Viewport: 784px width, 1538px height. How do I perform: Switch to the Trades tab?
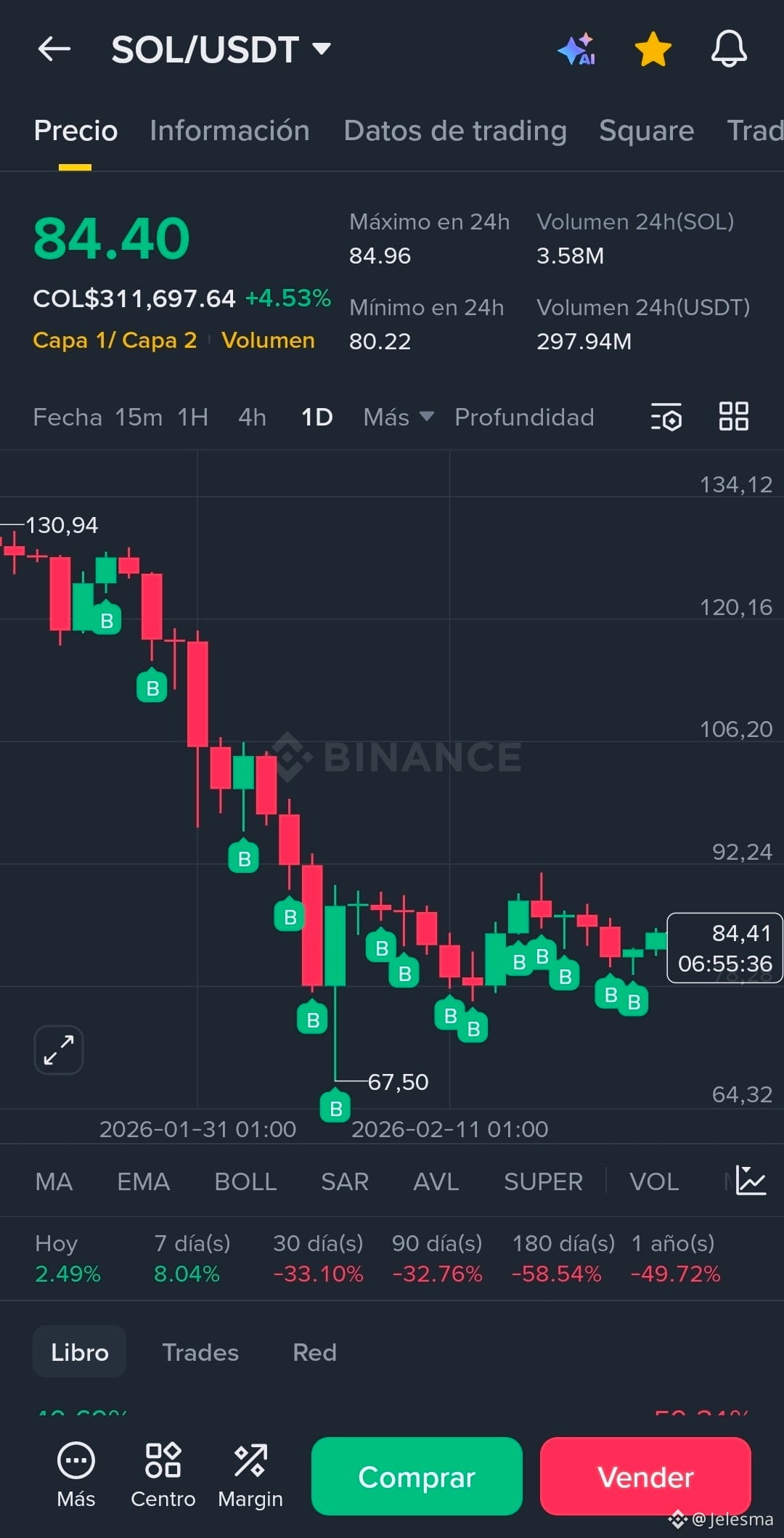[x=200, y=1352]
